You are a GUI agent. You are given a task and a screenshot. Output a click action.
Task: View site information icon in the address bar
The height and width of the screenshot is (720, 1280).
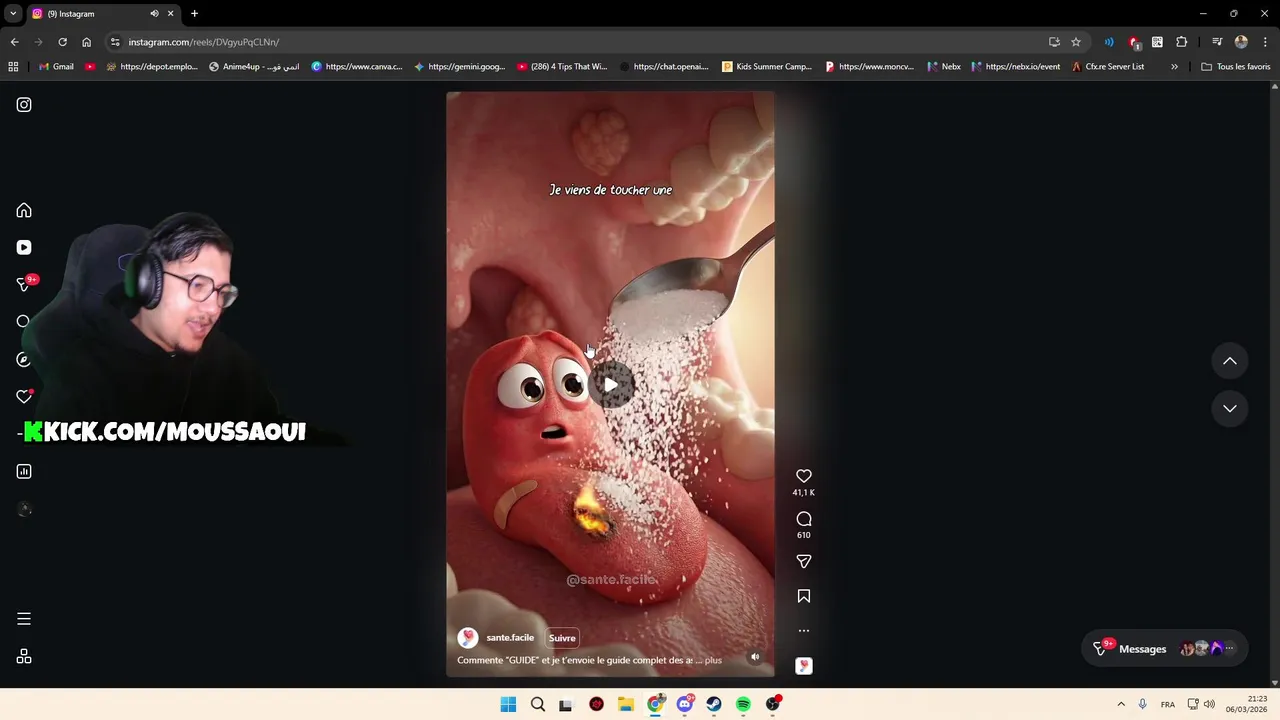pyautogui.click(x=115, y=42)
